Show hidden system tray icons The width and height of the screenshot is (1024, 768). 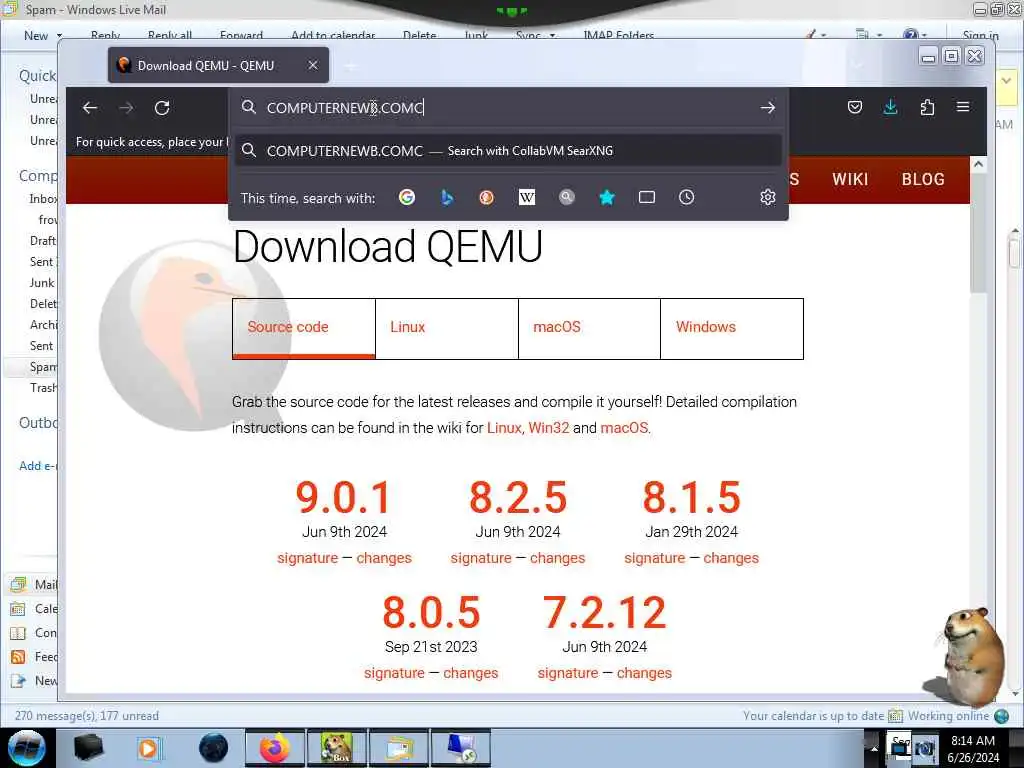[x=874, y=748]
